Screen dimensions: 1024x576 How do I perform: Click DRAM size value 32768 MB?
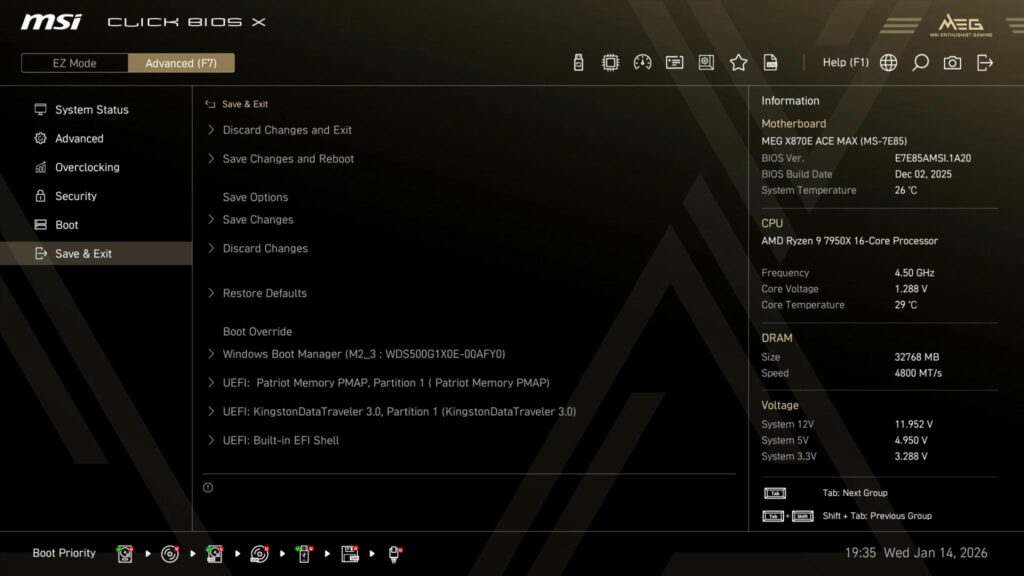pyautogui.click(x=916, y=357)
